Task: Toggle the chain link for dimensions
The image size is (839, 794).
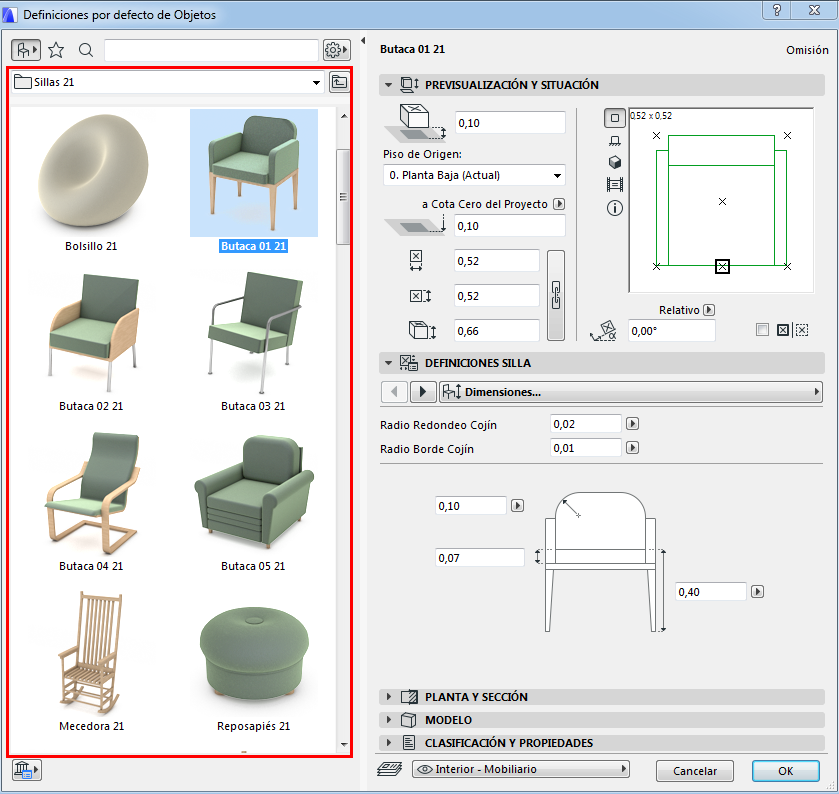Action: (x=557, y=295)
